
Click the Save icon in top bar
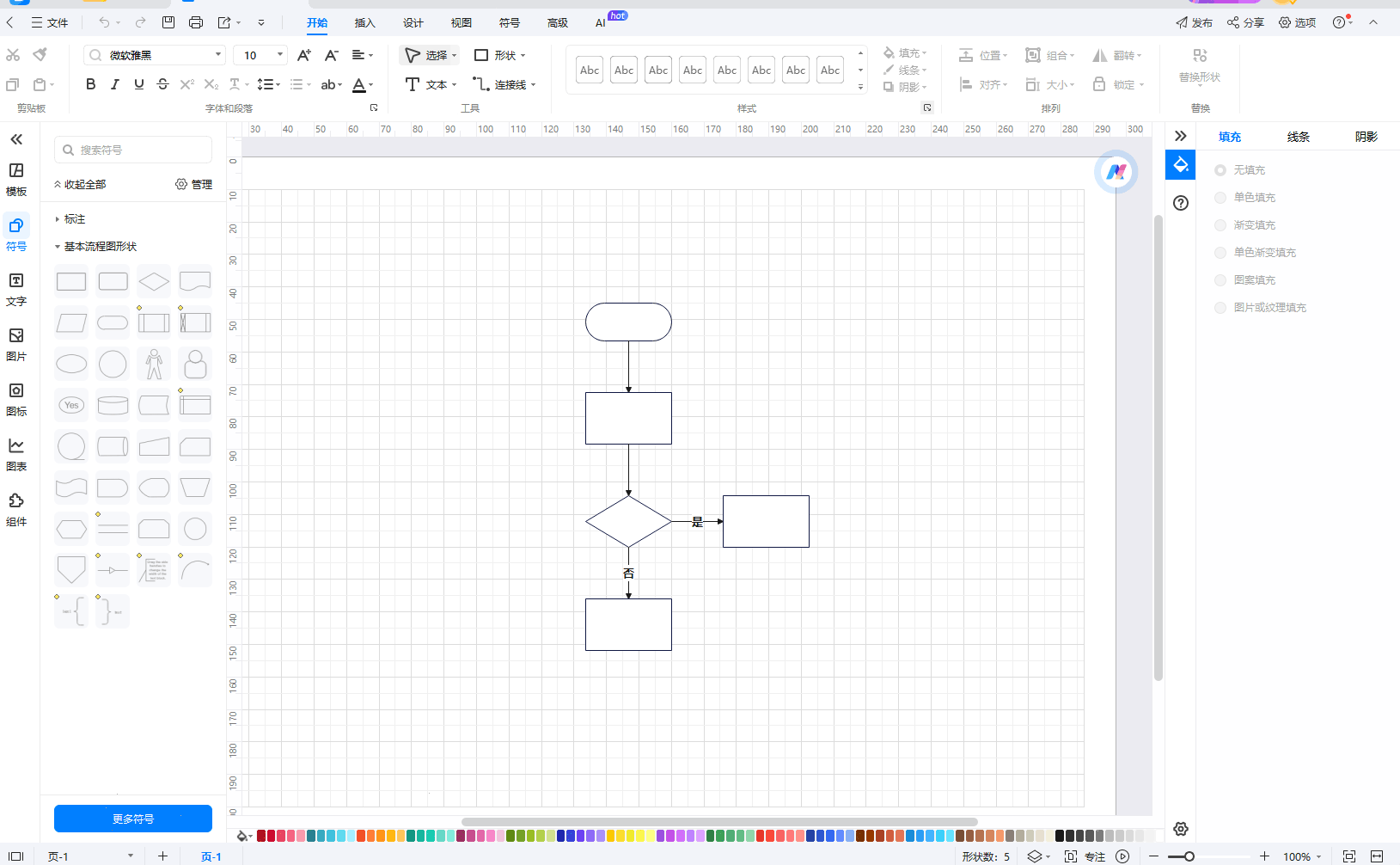[168, 22]
